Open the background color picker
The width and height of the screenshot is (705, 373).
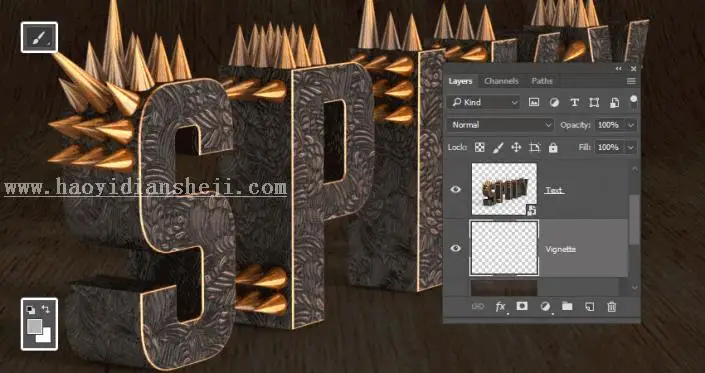point(45,336)
